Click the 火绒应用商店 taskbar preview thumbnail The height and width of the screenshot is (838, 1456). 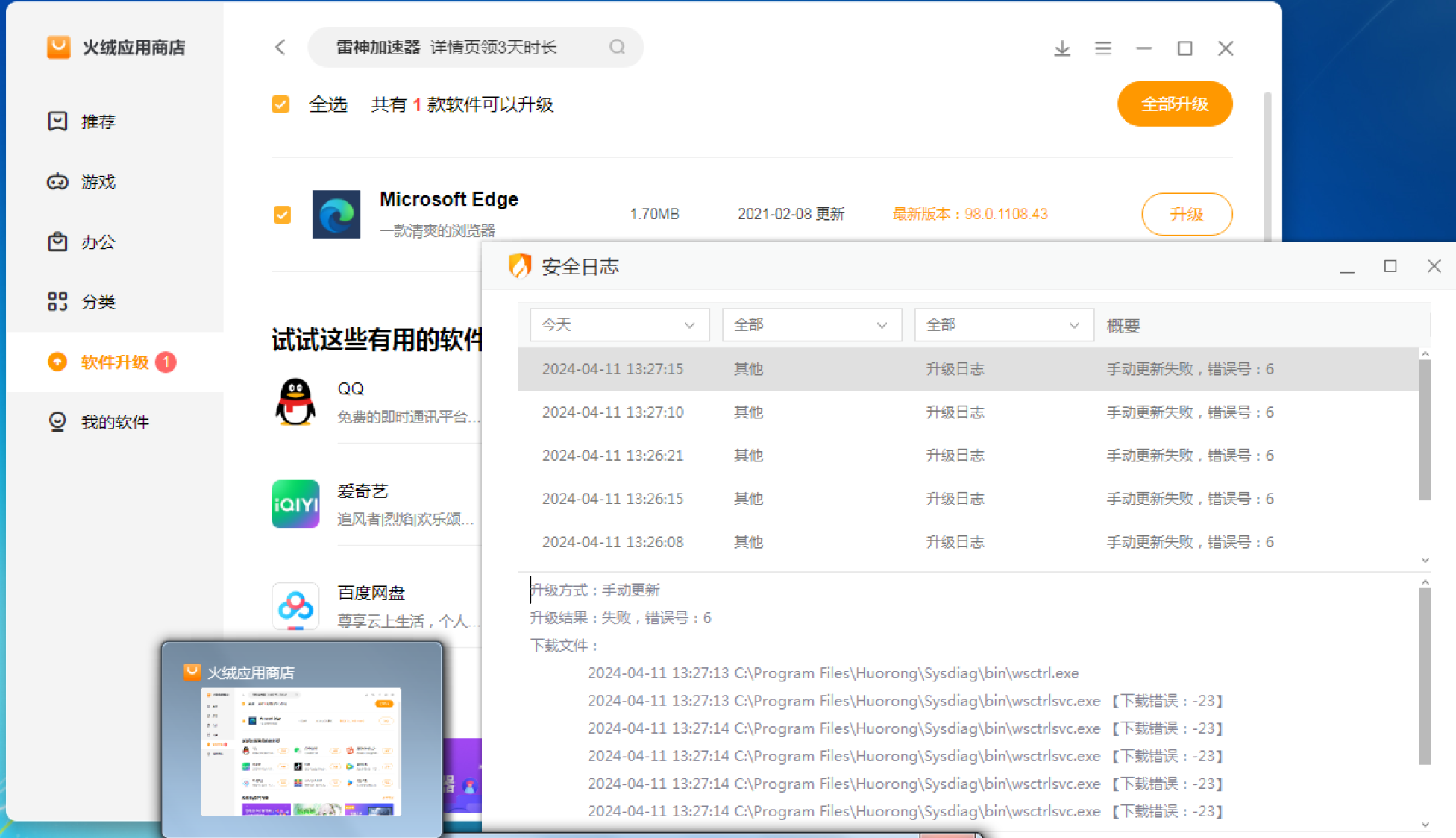301,752
